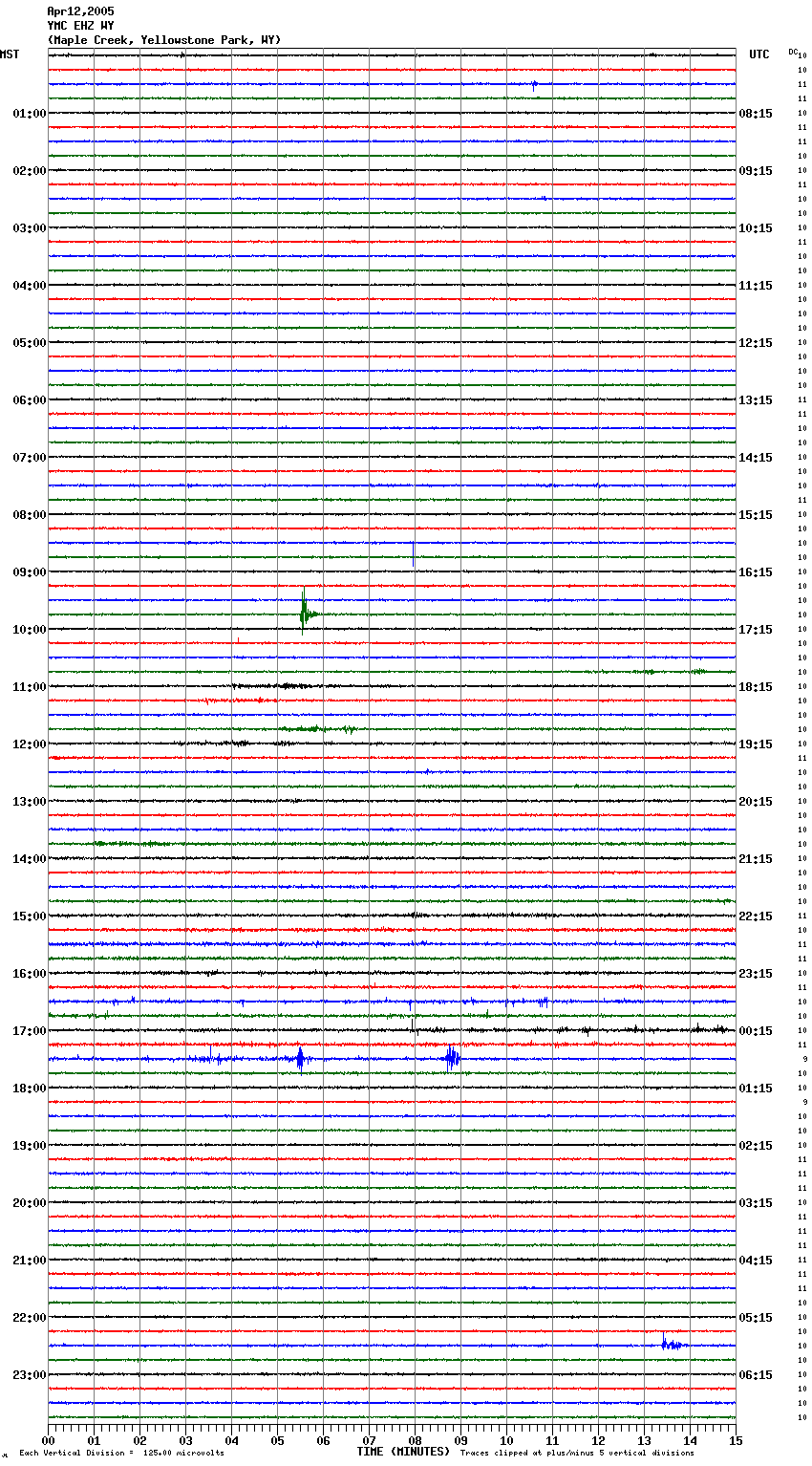Select the '12:15' UTC time label
Viewport: 812px width, 1466px height.
[756, 343]
